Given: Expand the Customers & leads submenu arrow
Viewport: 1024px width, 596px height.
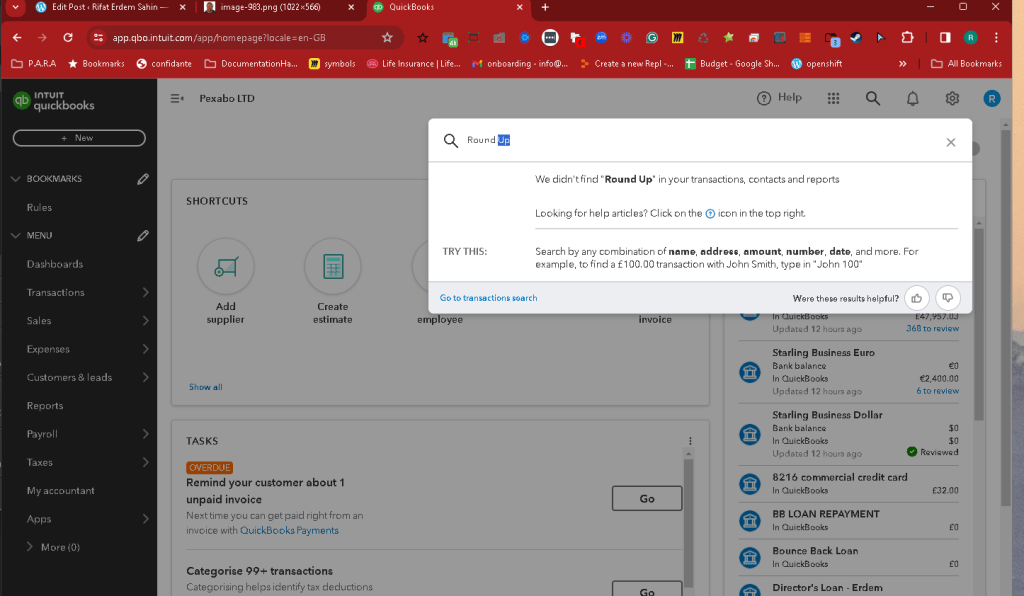Looking at the screenshot, I should (x=145, y=377).
